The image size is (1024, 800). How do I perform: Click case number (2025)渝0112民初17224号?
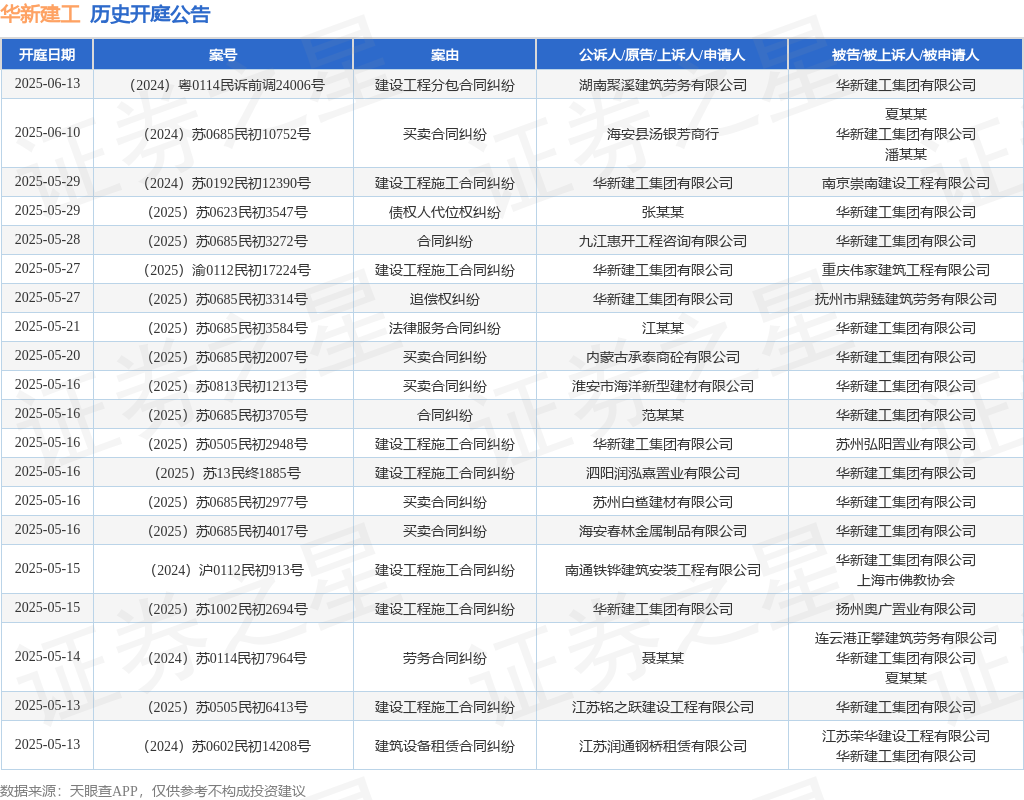(223, 270)
